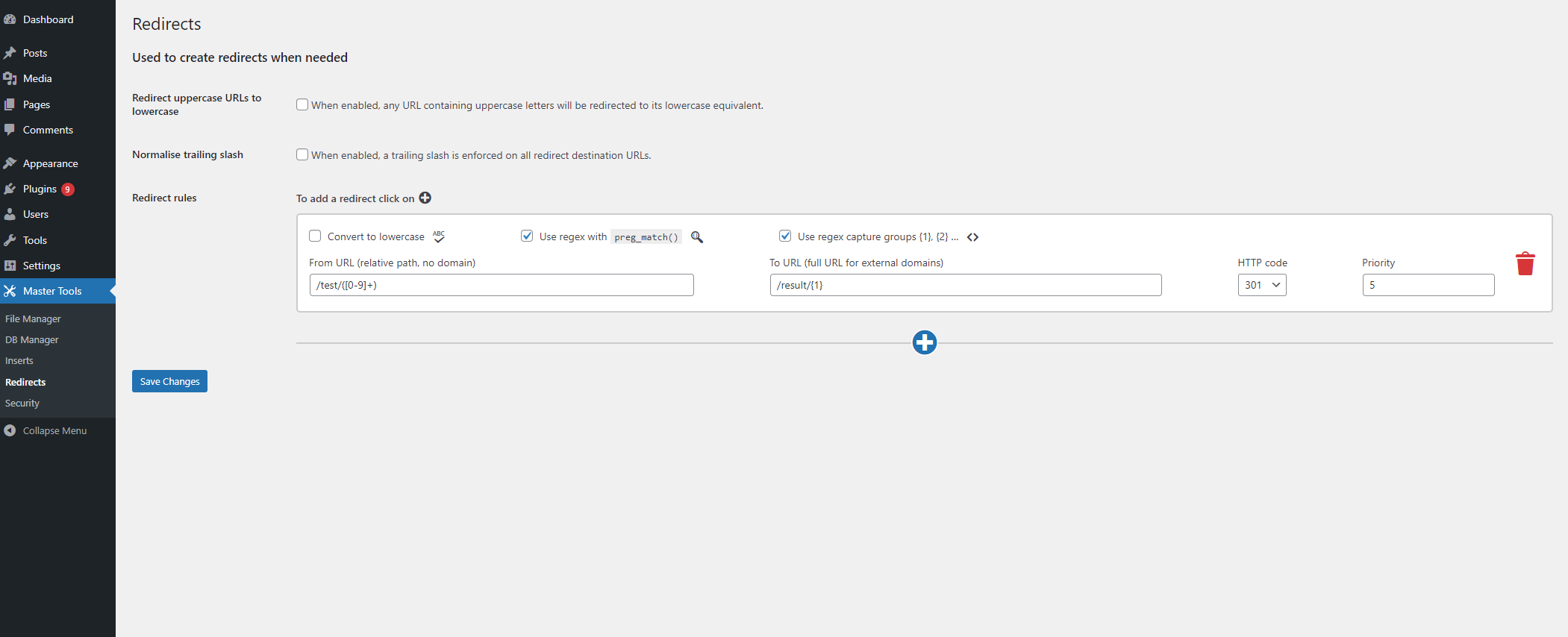Open File Manager submenu link
The image size is (1568, 637).
33,318
